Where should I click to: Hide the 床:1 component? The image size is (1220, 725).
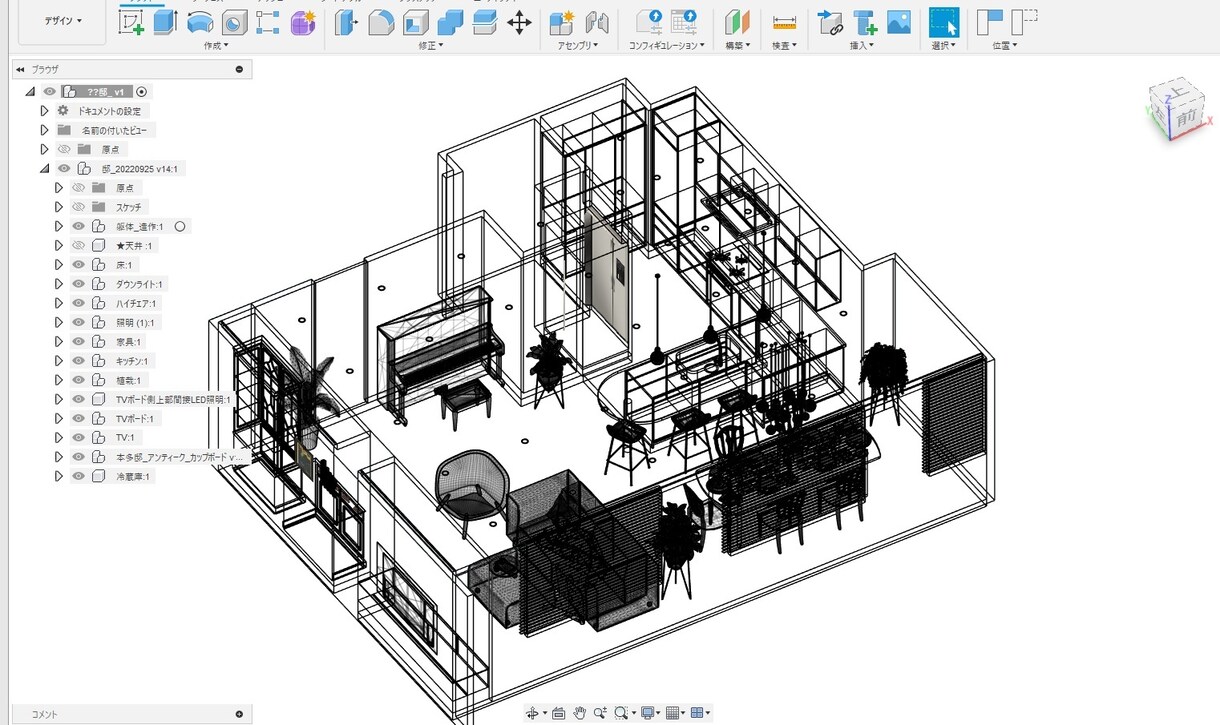79,264
